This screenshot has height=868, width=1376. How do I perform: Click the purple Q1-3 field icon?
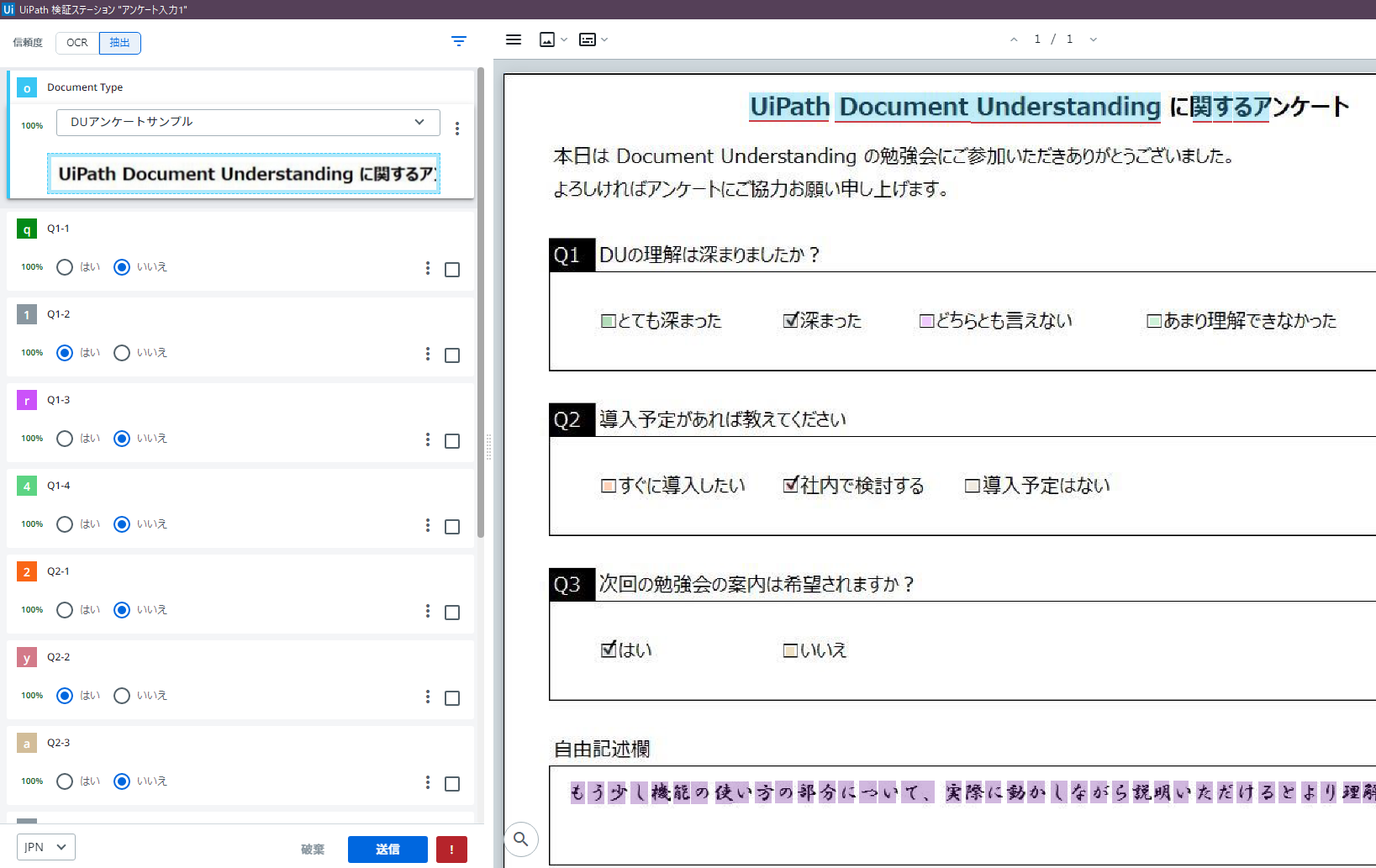point(27,401)
